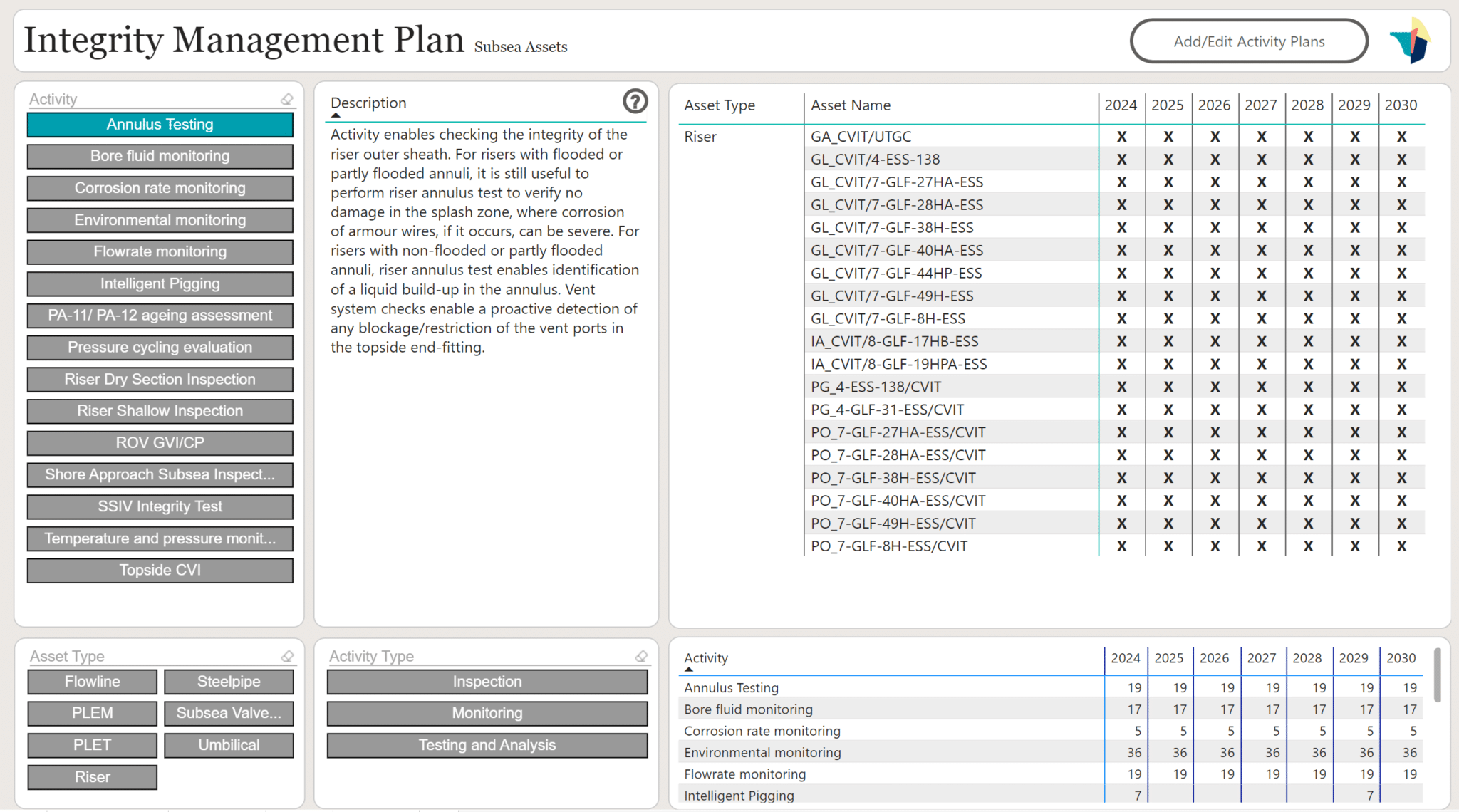Click the activity summary table scrollbar
This screenshot has height=812, width=1459.
pos(1437,675)
